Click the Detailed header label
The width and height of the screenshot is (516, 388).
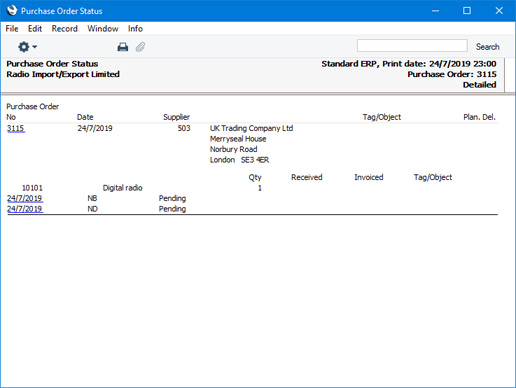click(479, 85)
